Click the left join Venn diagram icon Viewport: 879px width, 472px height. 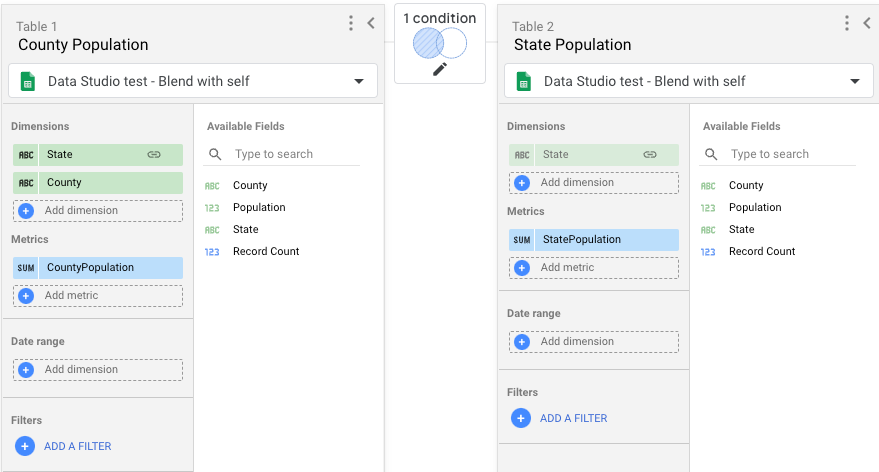(x=440, y=43)
